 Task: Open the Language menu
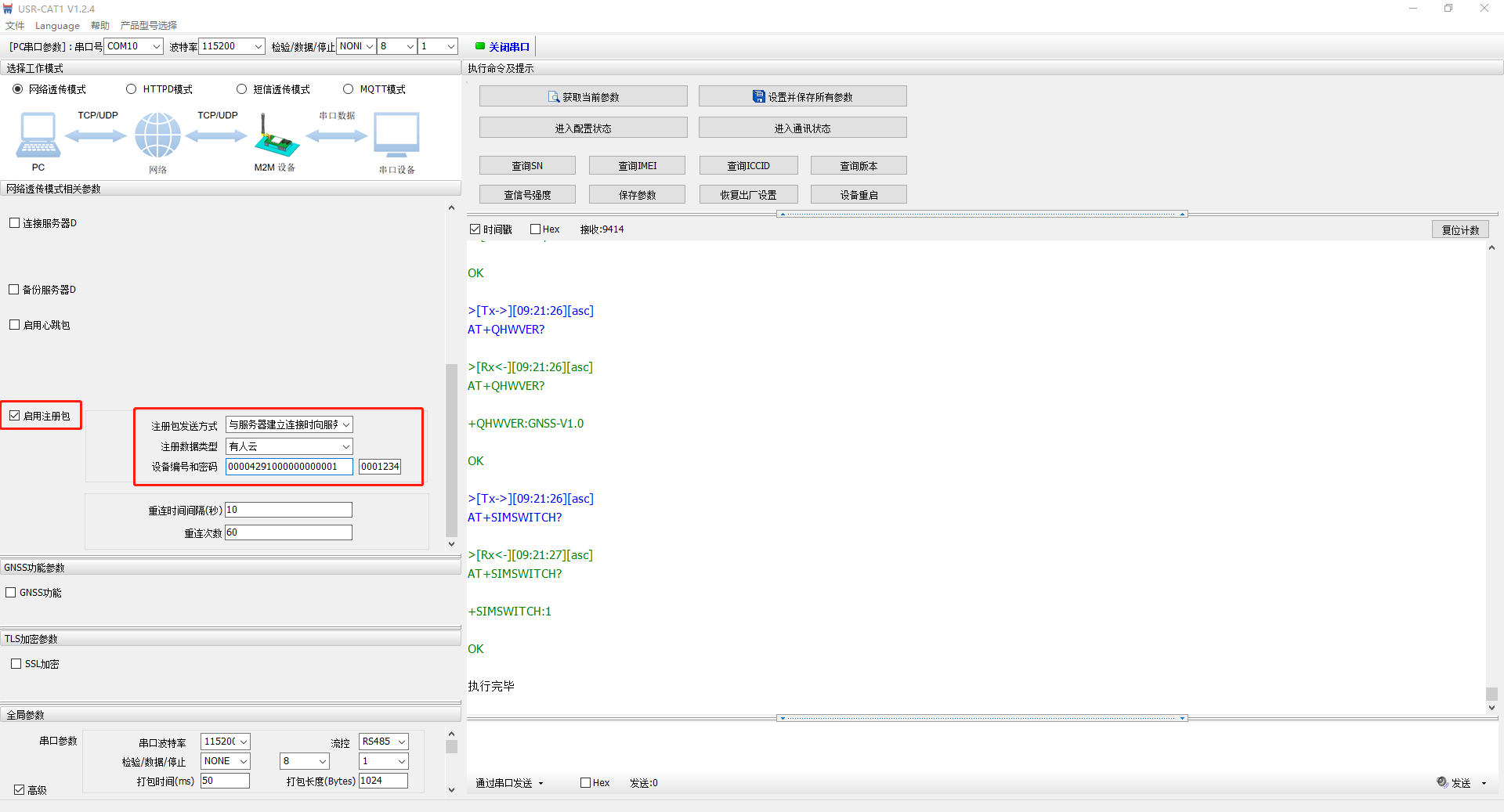tap(57, 26)
